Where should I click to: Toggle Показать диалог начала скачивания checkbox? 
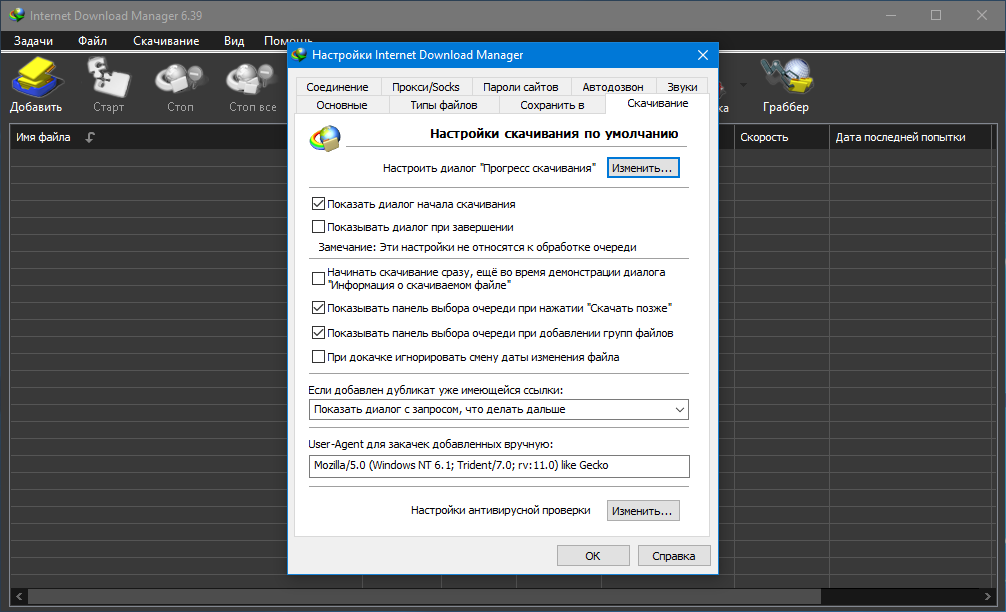[318, 204]
